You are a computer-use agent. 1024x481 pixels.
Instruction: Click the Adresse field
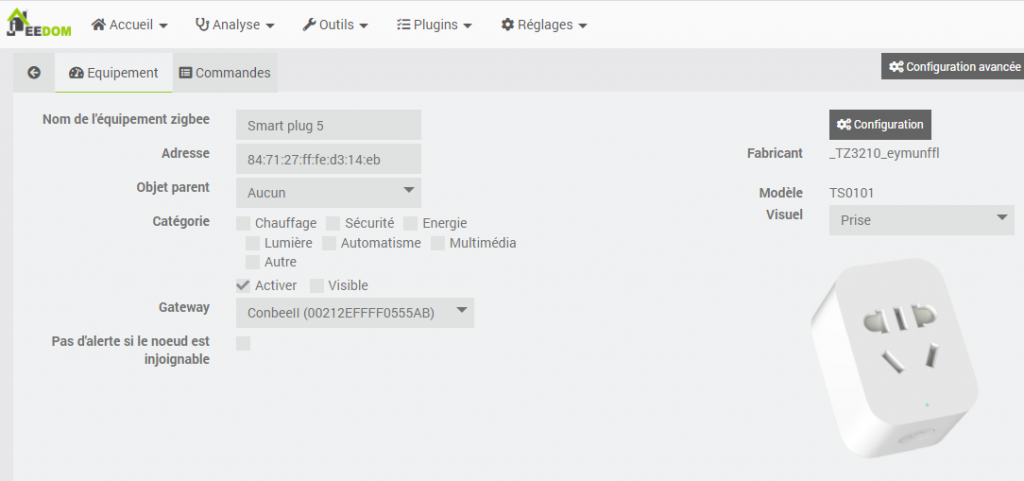coord(328,159)
